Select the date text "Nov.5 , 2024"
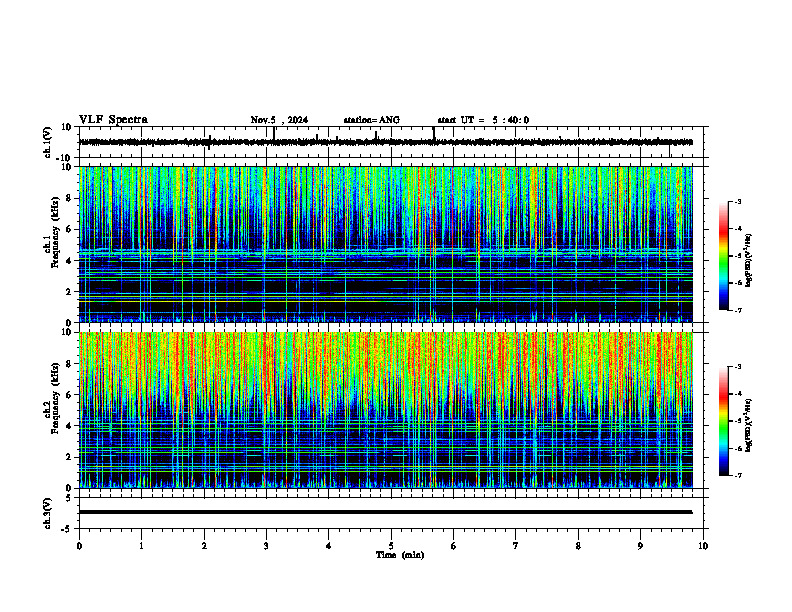Image resolution: width=792 pixels, height=612 pixels. (279, 120)
